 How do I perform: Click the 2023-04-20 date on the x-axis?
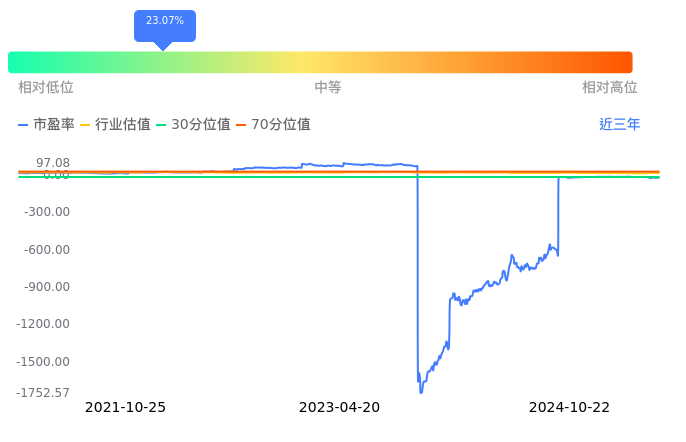(340, 407)
